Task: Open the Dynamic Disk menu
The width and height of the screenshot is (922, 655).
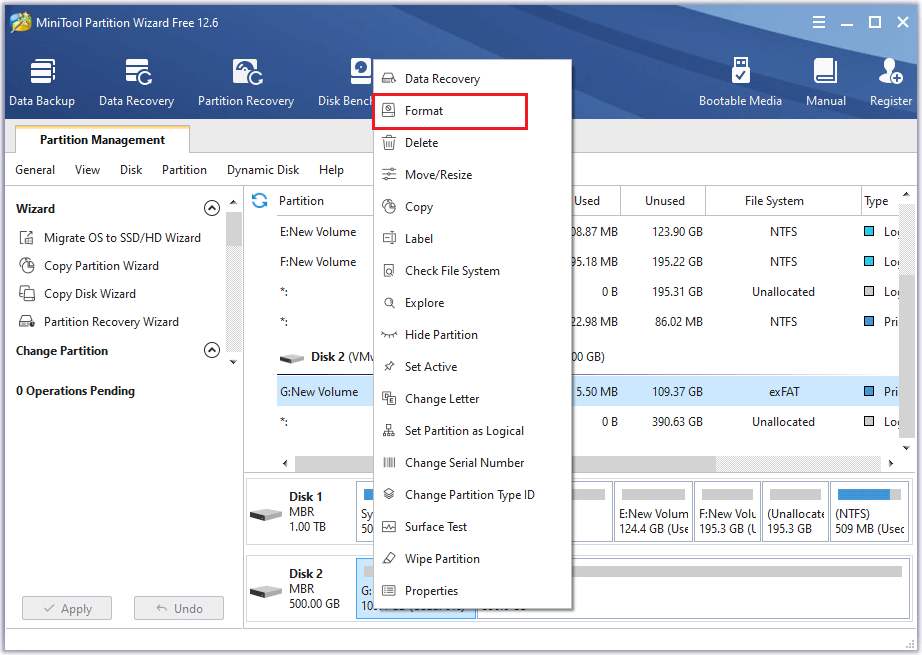Action: coord(263,170)
